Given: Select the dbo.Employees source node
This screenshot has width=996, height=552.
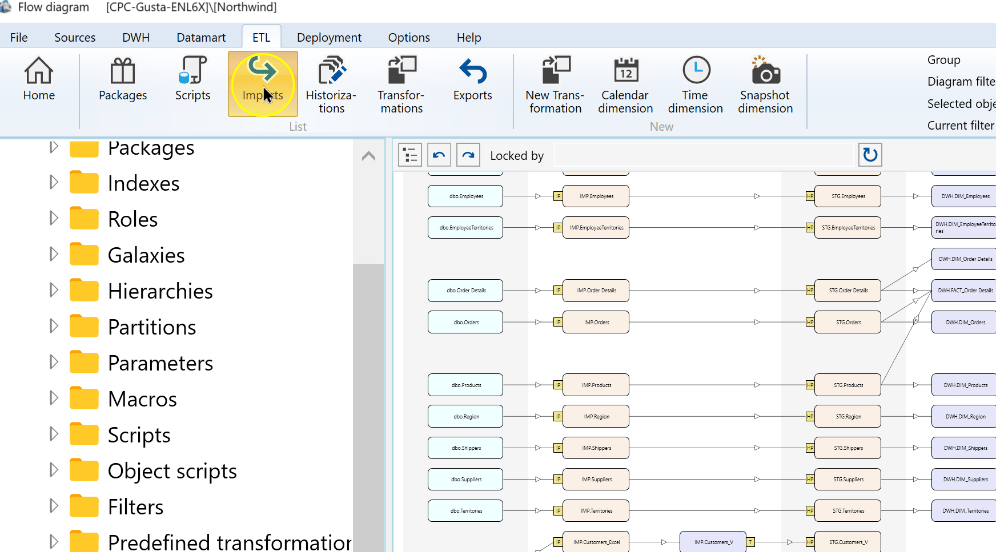Looking at the screenshot, I should pos(465,196).
